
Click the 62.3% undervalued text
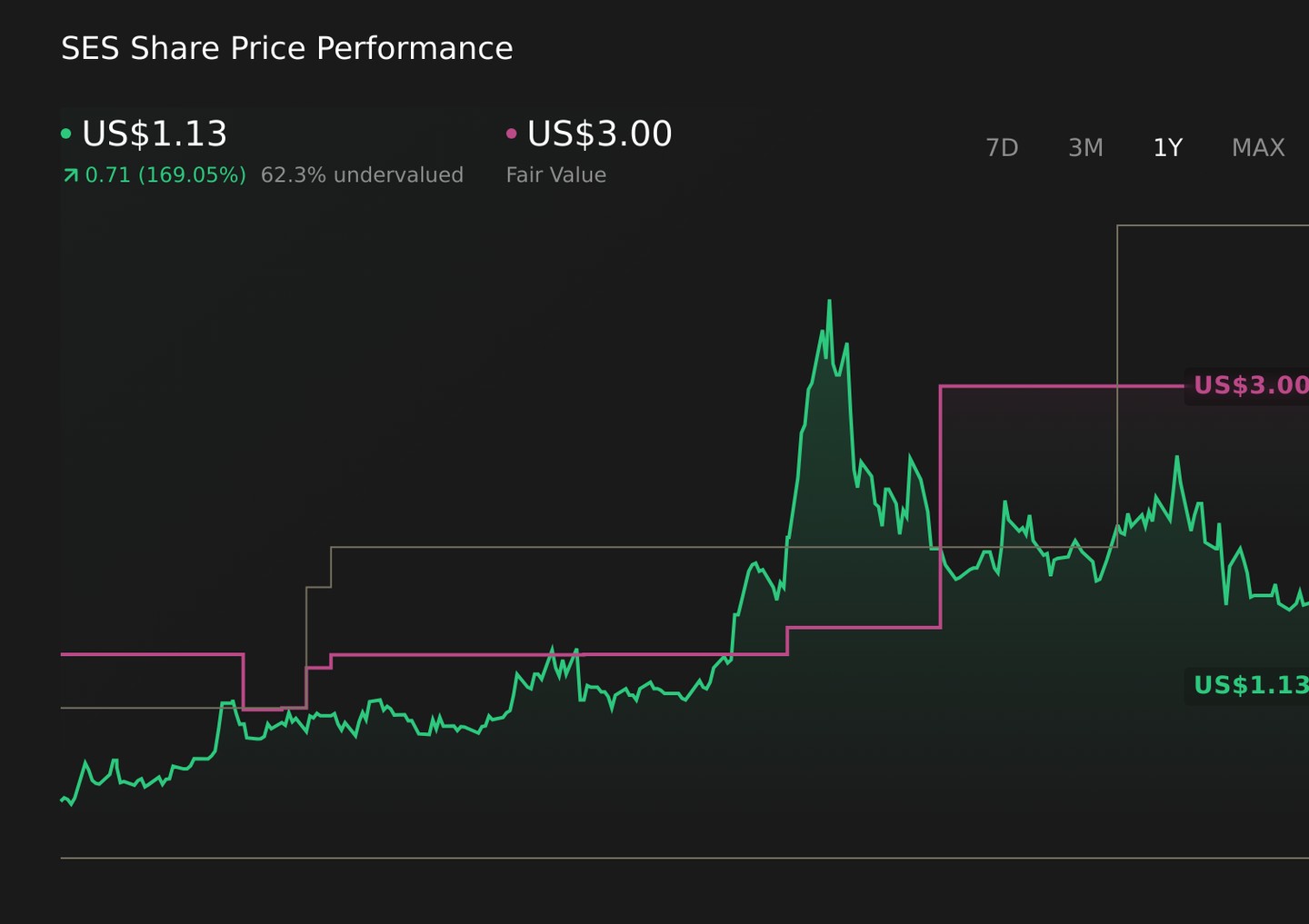pos(362,175)
